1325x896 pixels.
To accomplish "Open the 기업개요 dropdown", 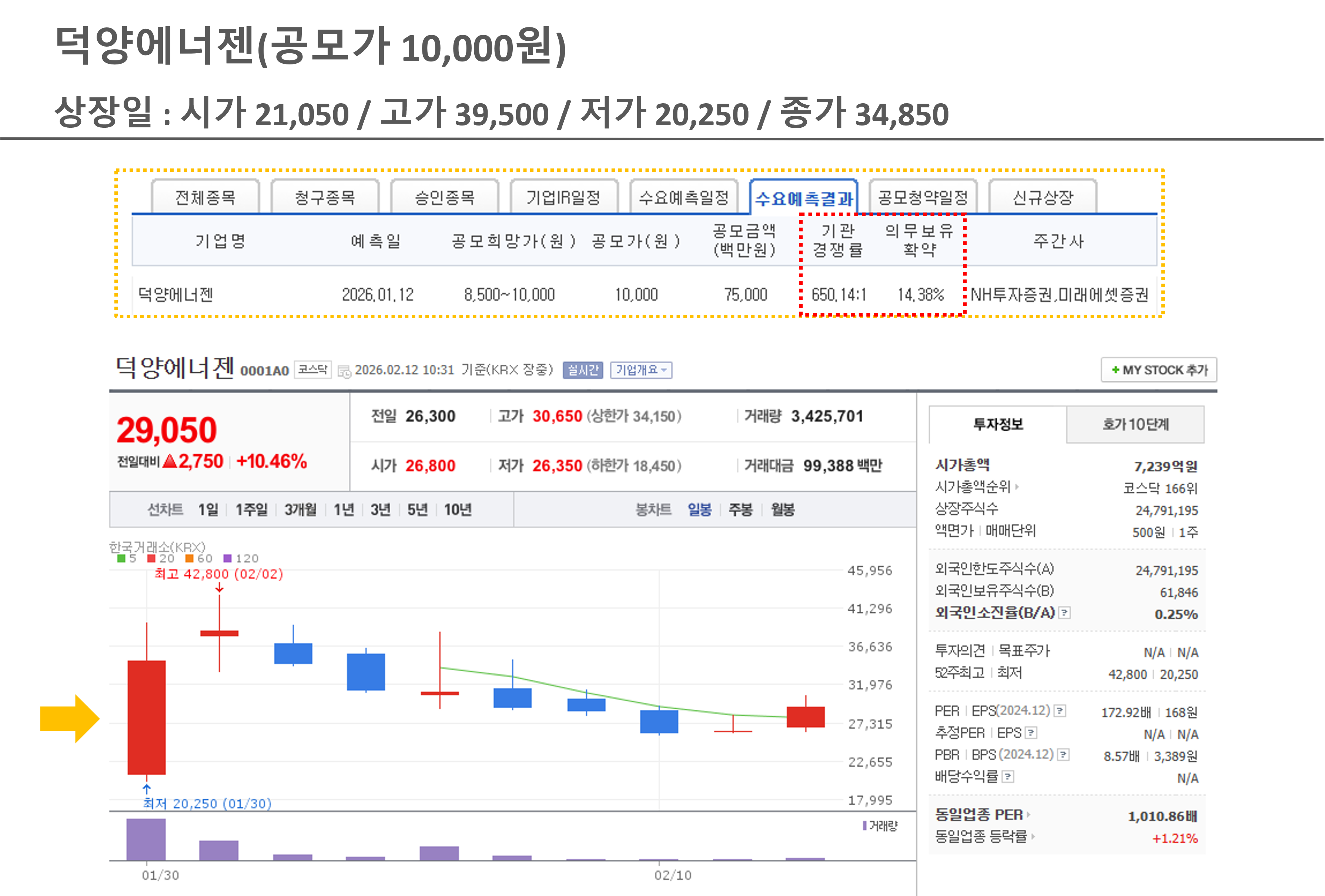I will coord(641,370).
